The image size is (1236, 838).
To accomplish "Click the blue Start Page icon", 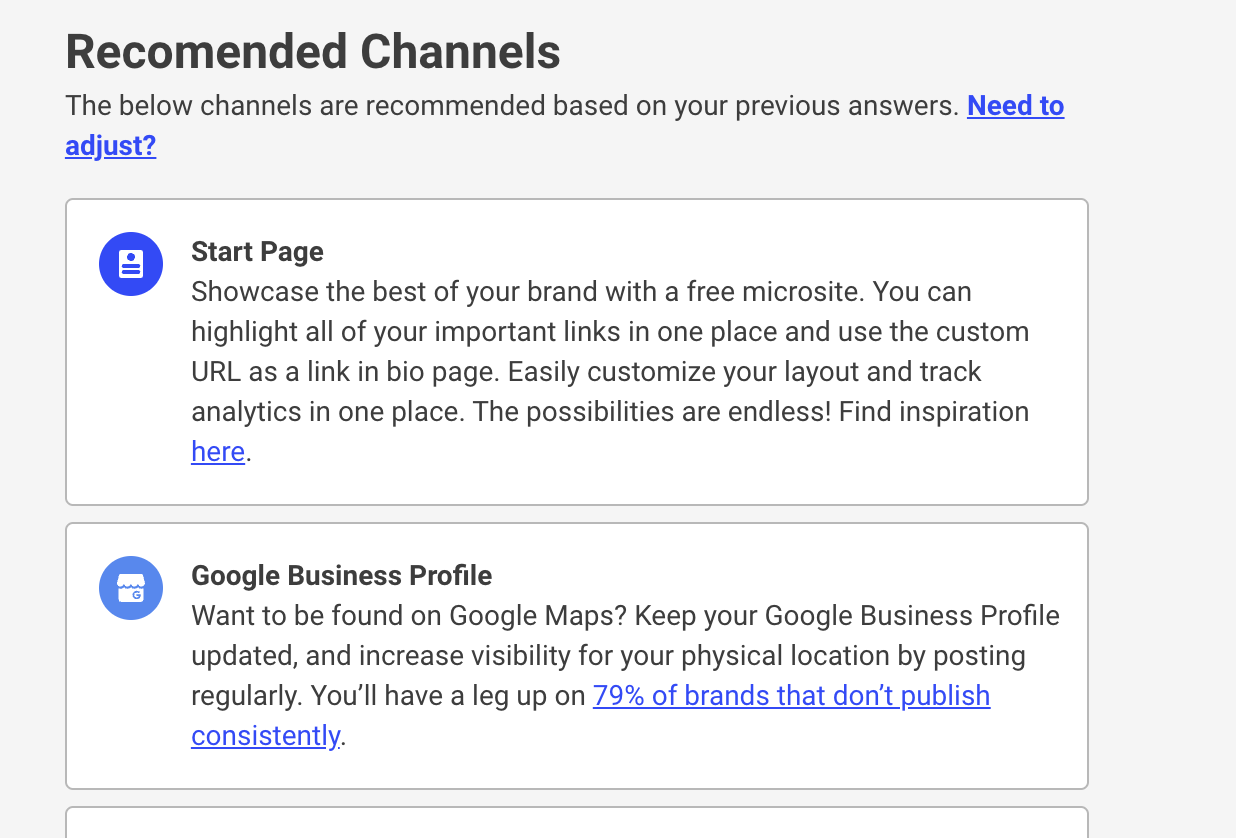I will 131,264.
